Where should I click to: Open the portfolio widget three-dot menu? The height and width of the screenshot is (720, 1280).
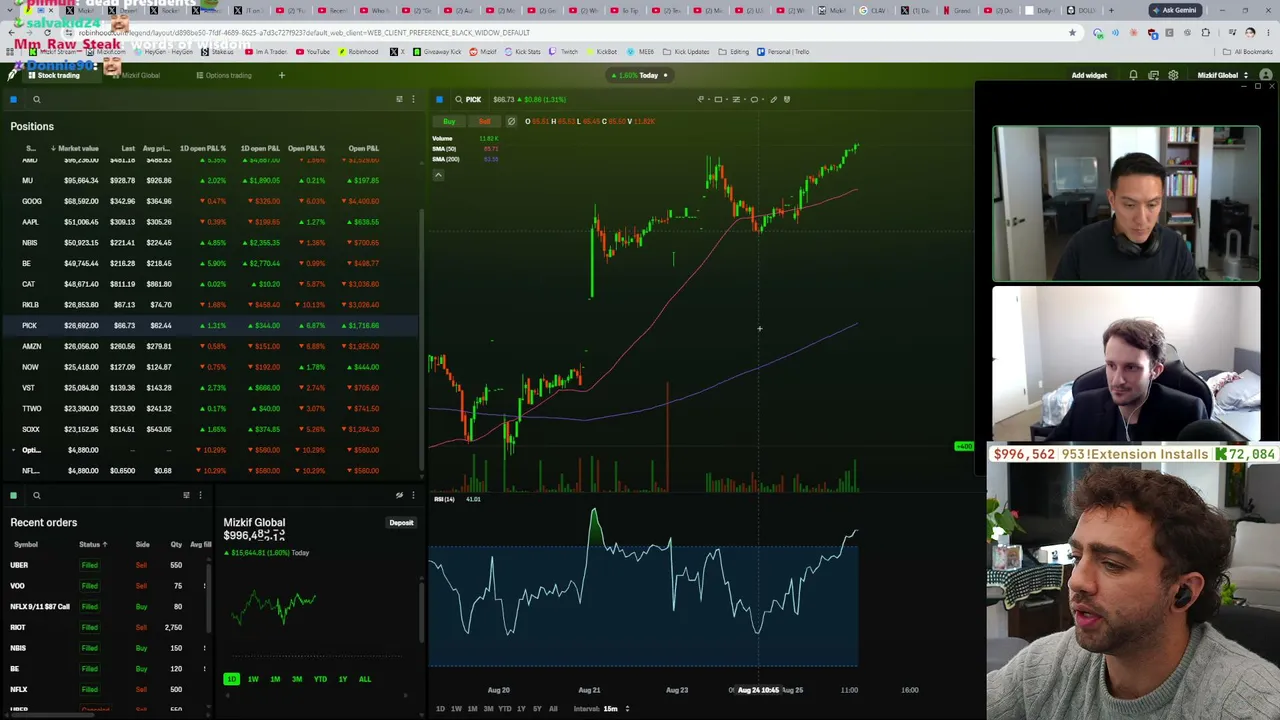pos(413,495)
